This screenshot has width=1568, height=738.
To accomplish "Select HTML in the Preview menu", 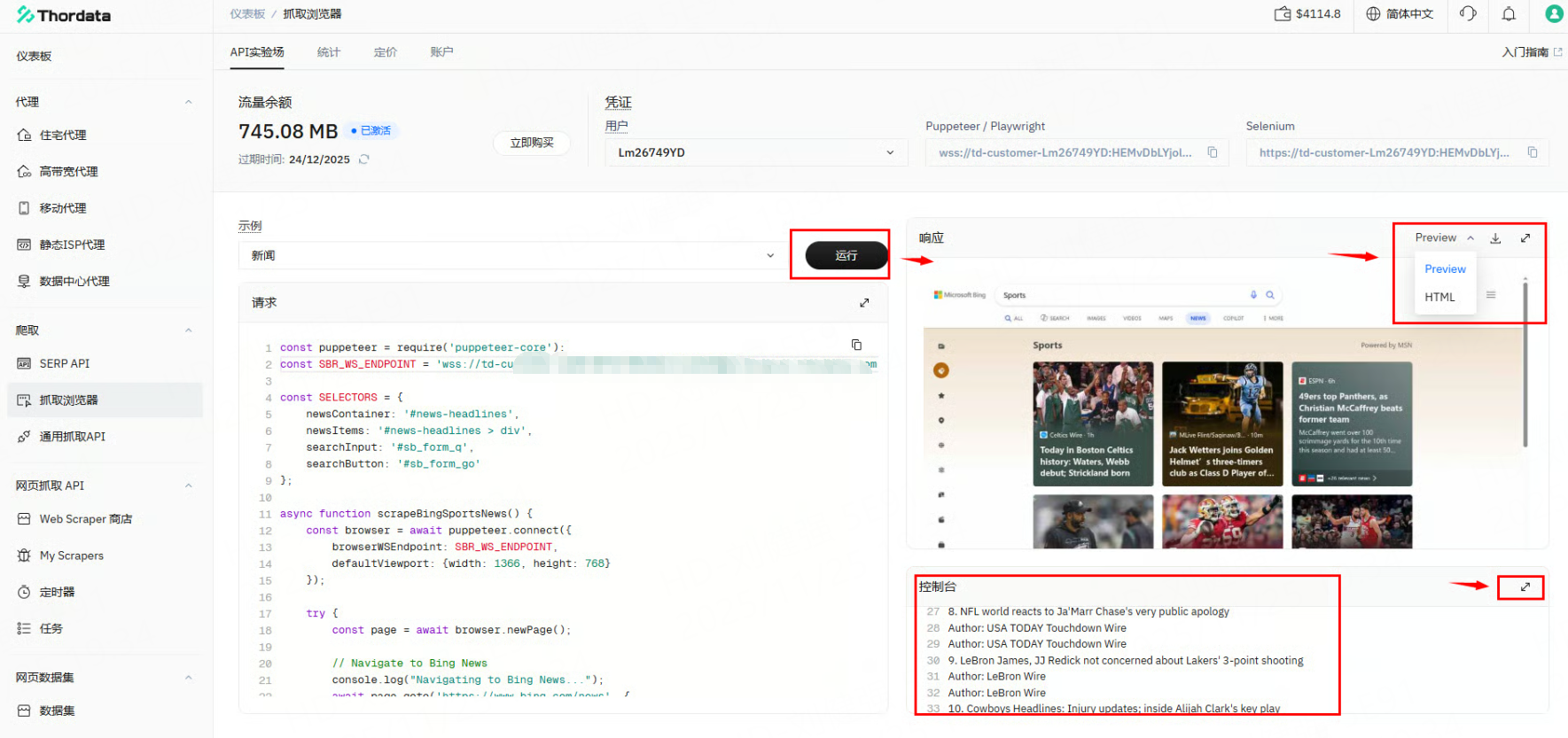I will 1439,298.
